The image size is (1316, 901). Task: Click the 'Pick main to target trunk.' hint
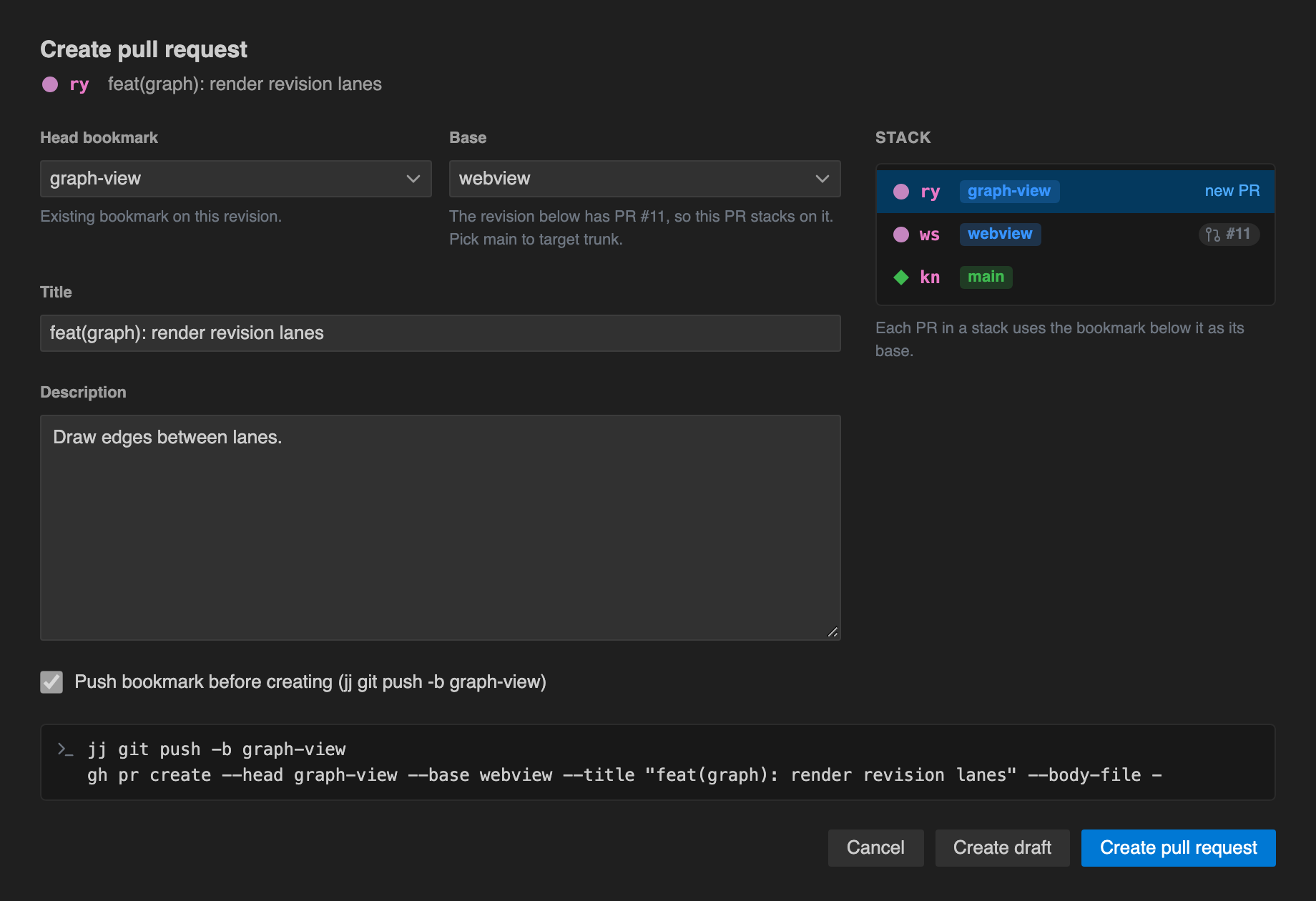pos(536,240)
